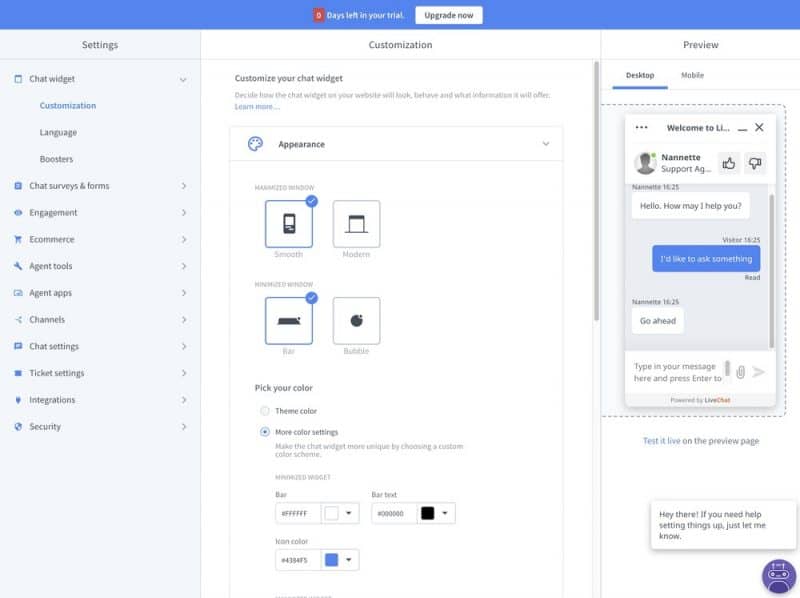Click the Upgrade now button
This screenshot has width=800, height=598.
pyautogui.click(x=449, y=15)
